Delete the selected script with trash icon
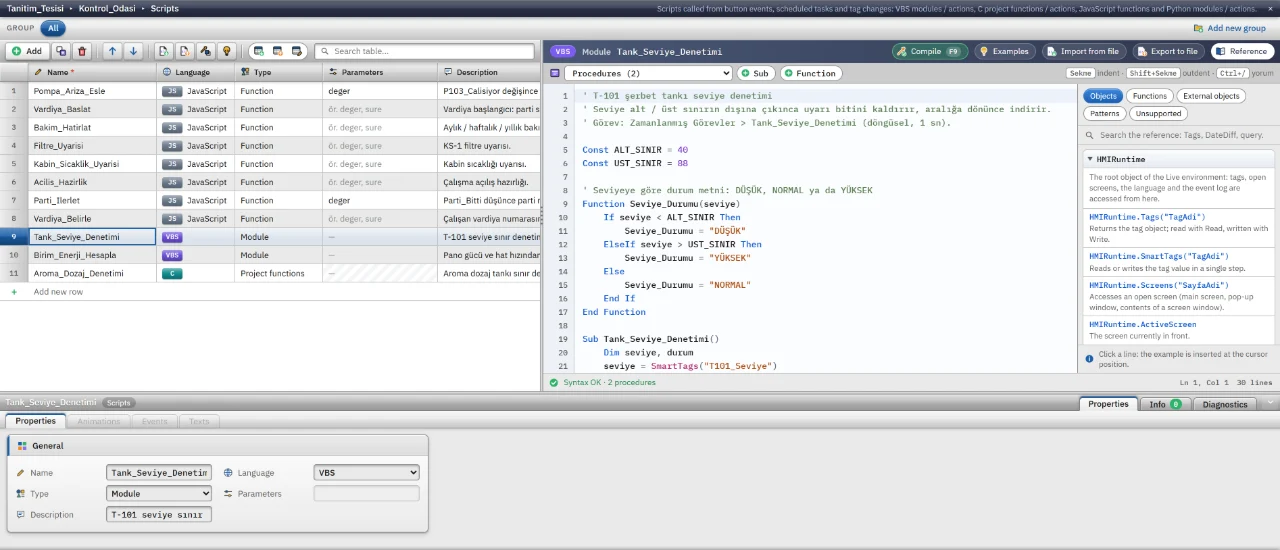The height and width of the screenshot is (550, 1280). pos(82,51)
